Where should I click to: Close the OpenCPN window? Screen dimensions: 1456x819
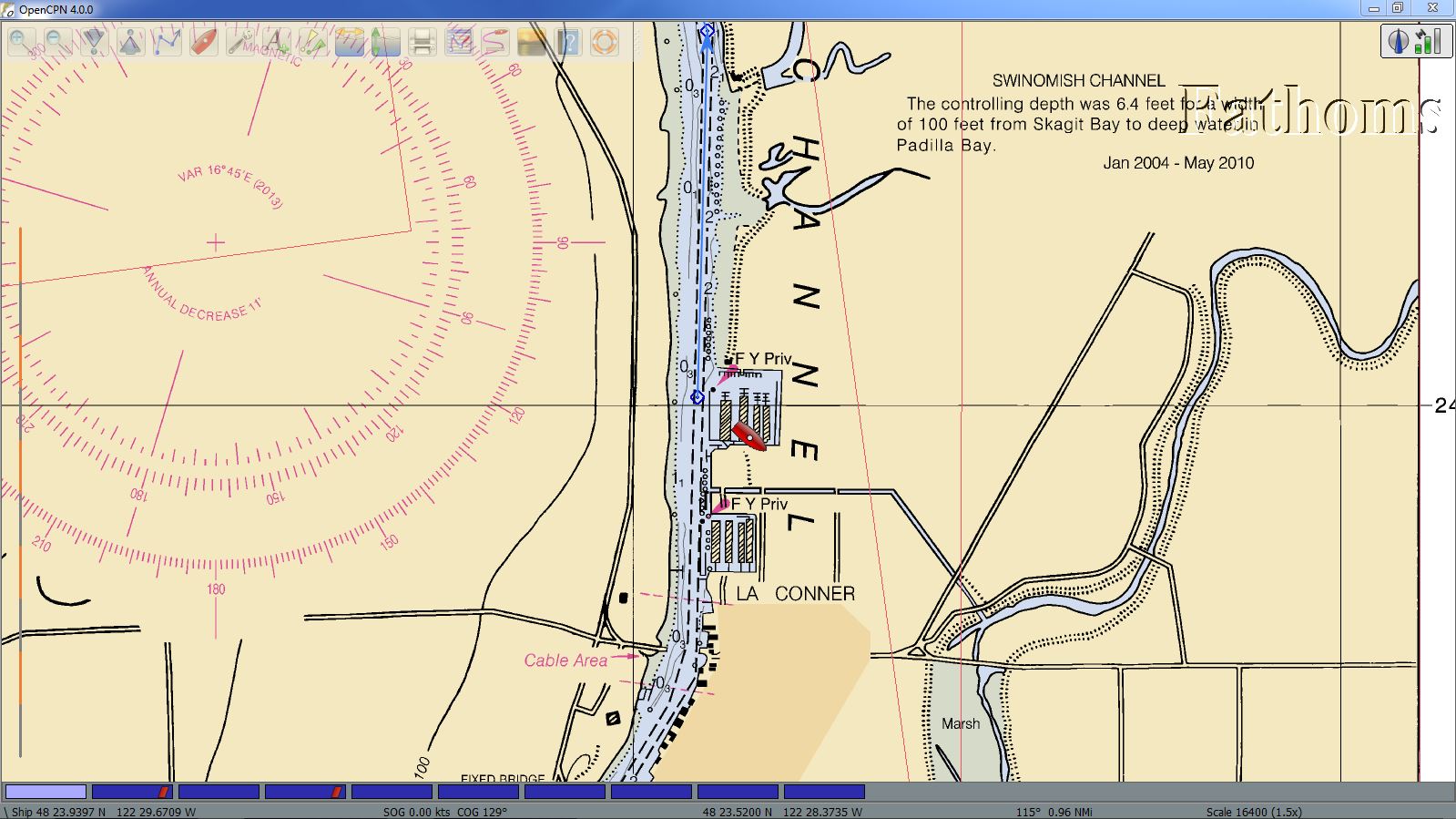tap(1432, 9)
